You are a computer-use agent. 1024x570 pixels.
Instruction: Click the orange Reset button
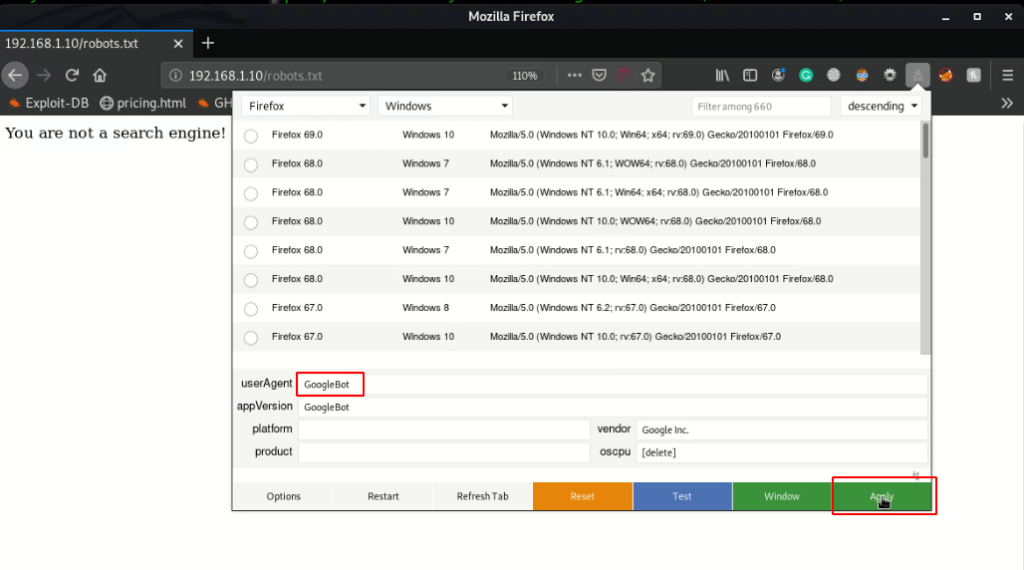click(x=583, y=496)
